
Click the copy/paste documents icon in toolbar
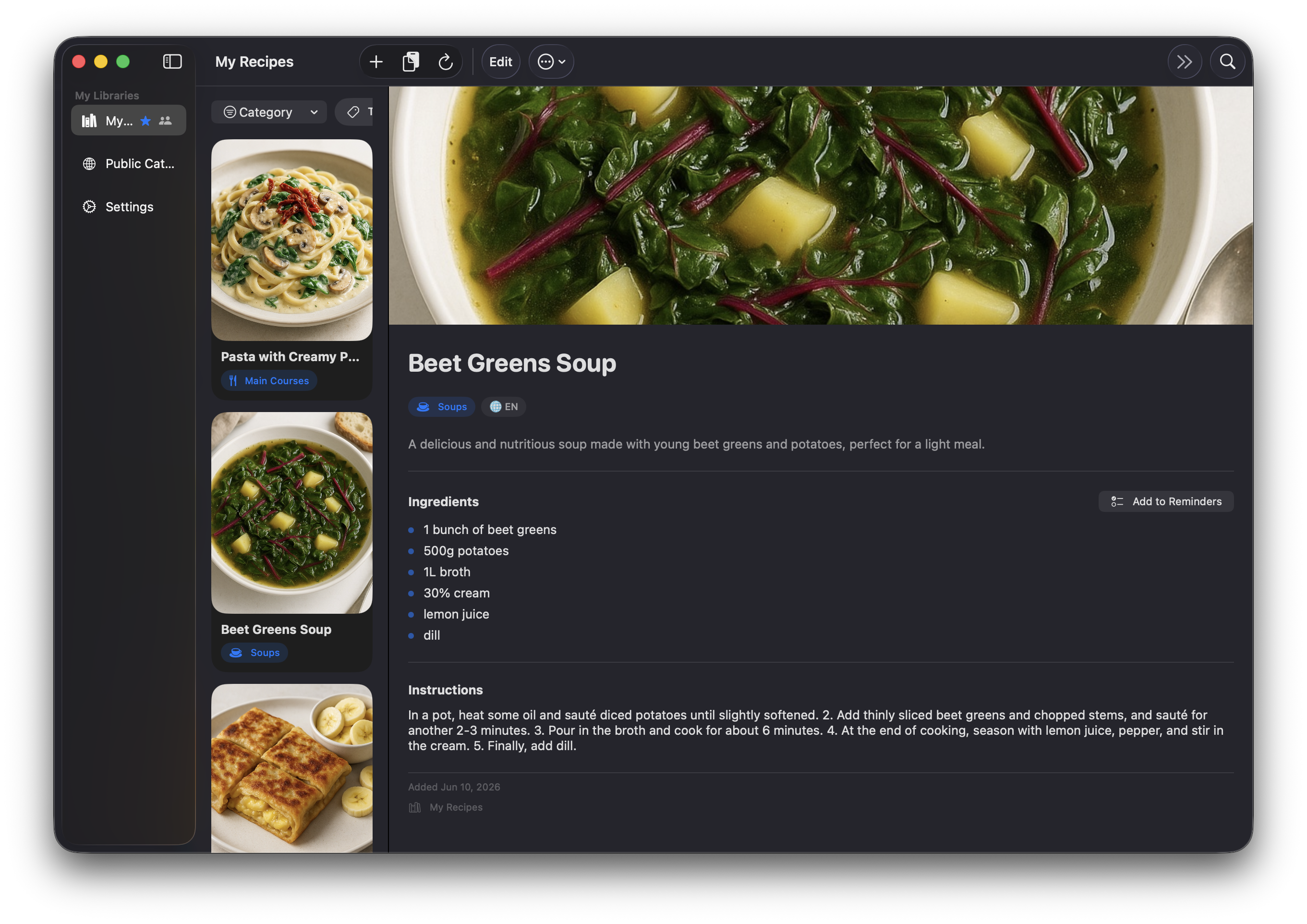[411, 61]
